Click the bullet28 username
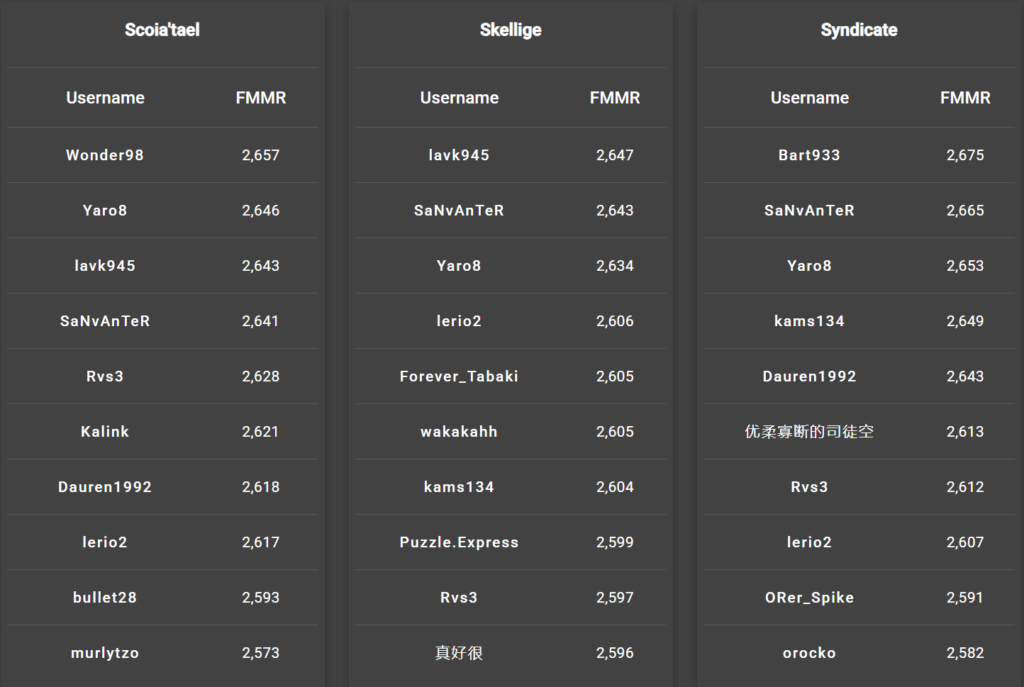This screenshot has height=687, width=1024. tap(105, 597)
